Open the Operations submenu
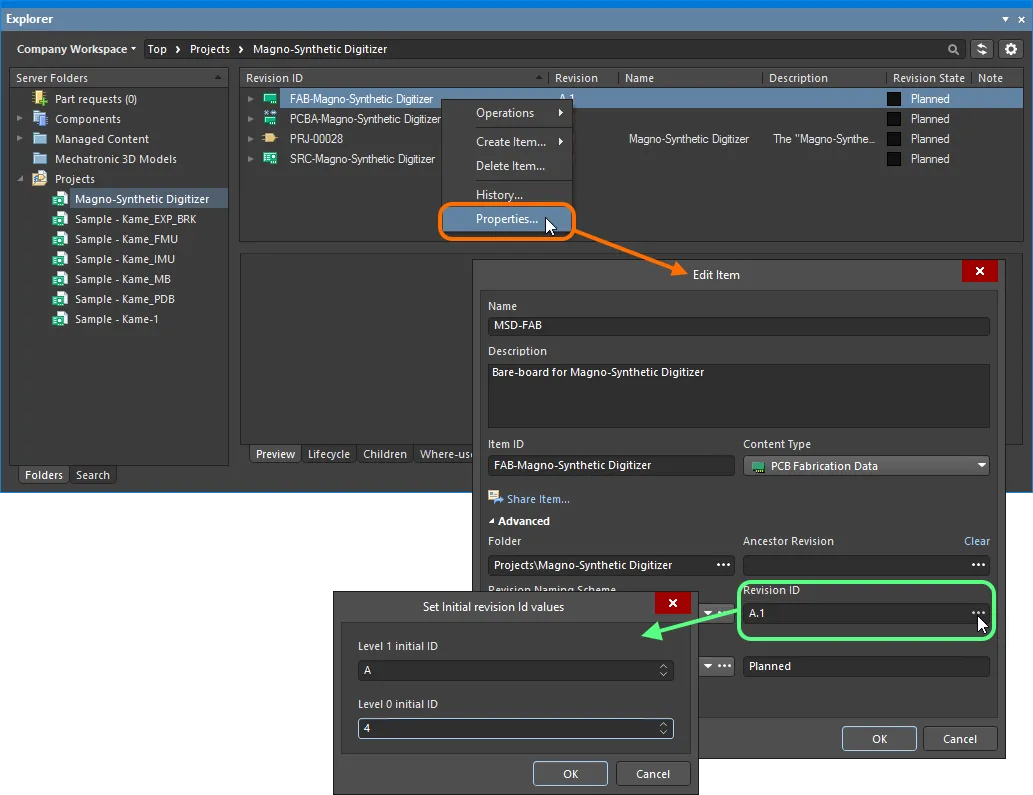 click(x=506, y=113)
